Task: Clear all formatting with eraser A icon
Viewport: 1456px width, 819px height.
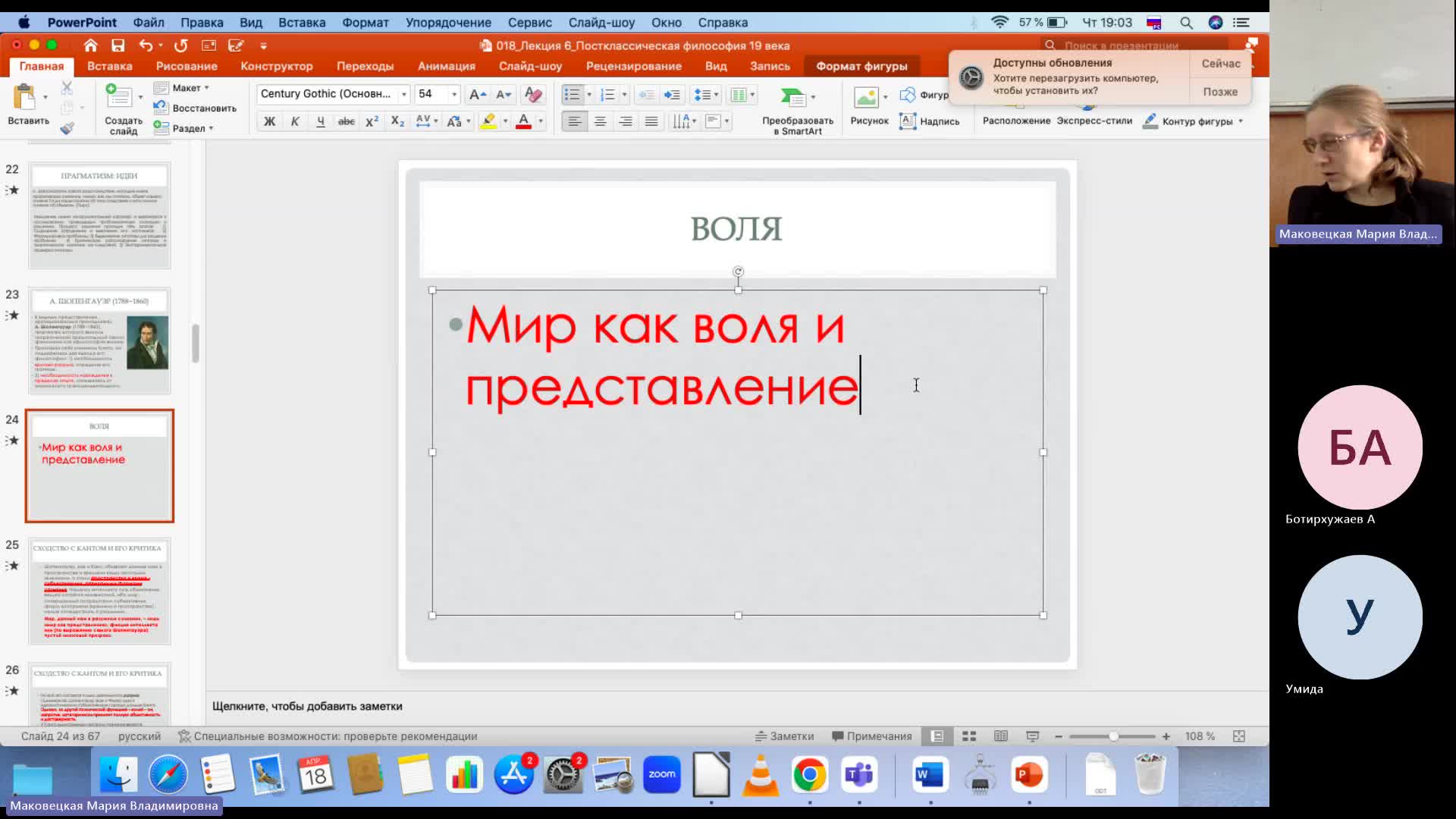Action: pos(533,94)
